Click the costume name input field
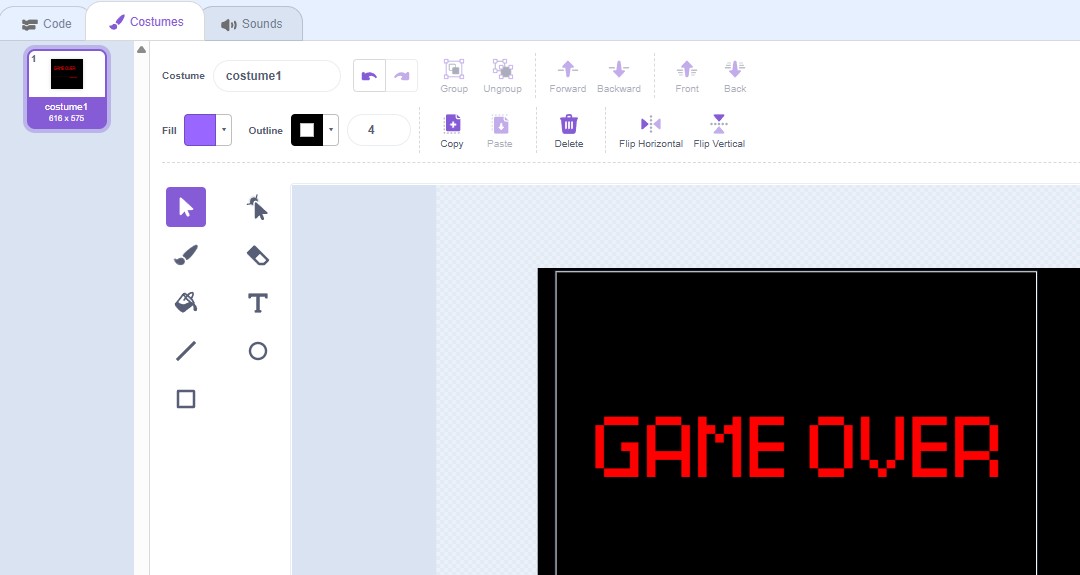This screenshot has width=1080, height=575. tap(277, 76)
